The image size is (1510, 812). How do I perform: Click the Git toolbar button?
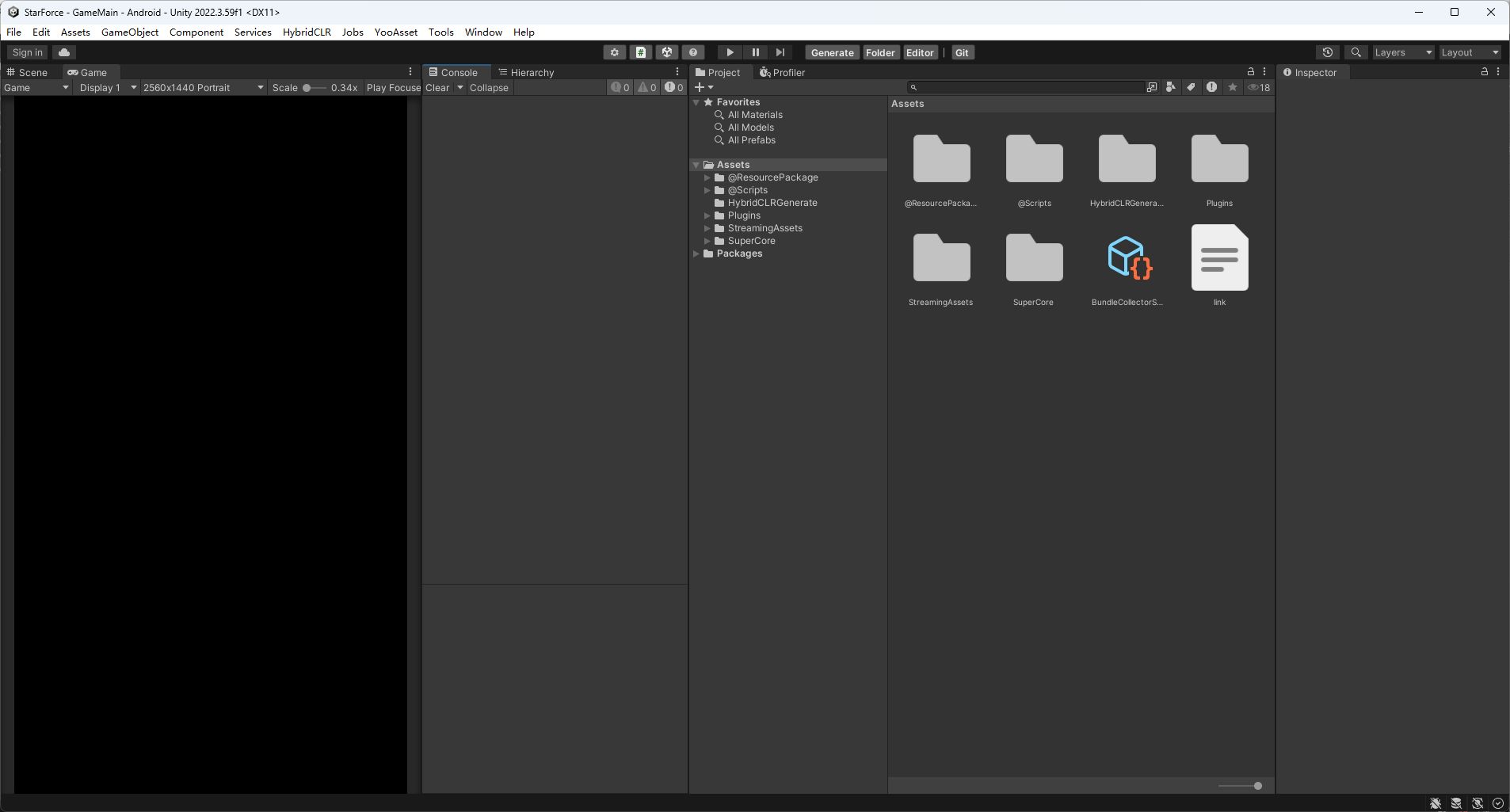(x=962, y=52)
